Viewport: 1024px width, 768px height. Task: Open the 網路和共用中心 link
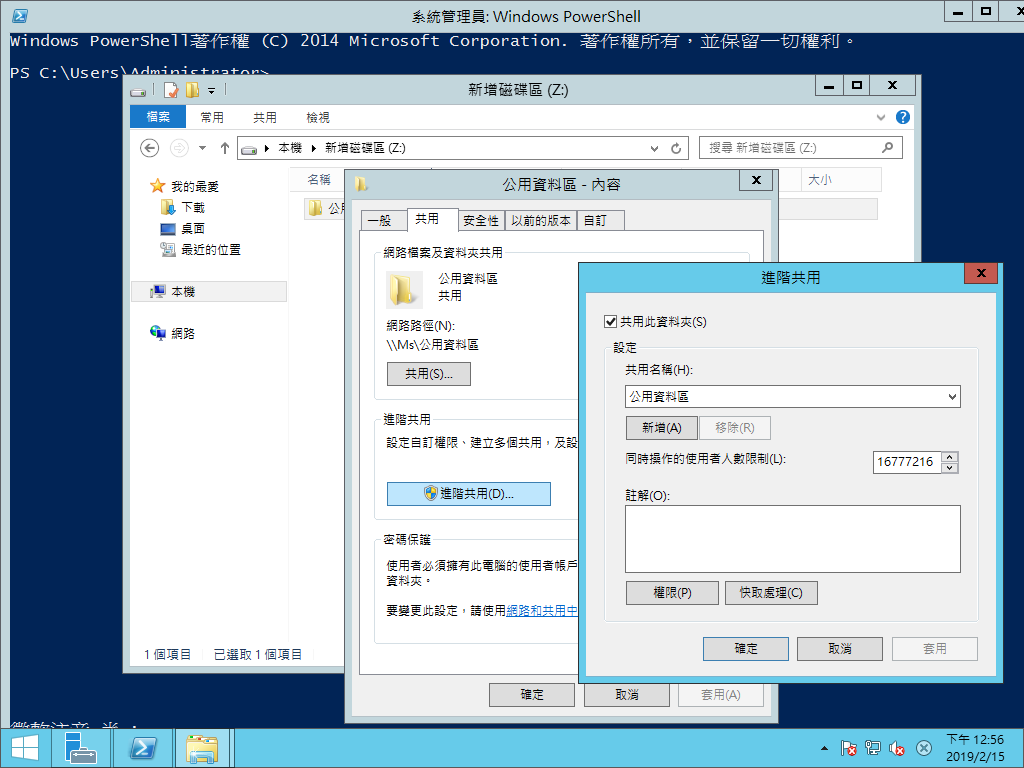click(x=542, y=611)
